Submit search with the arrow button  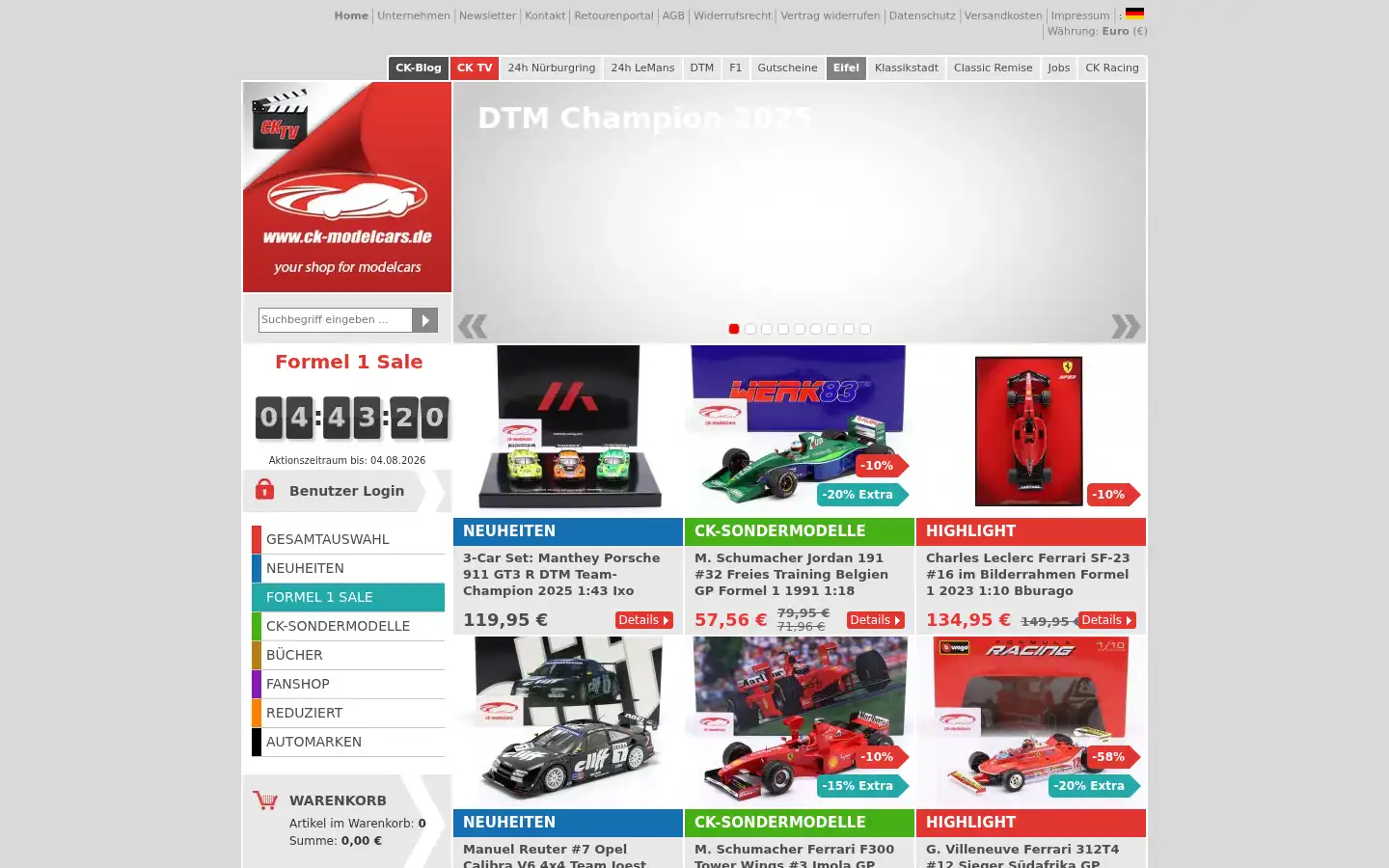(424, 319)
